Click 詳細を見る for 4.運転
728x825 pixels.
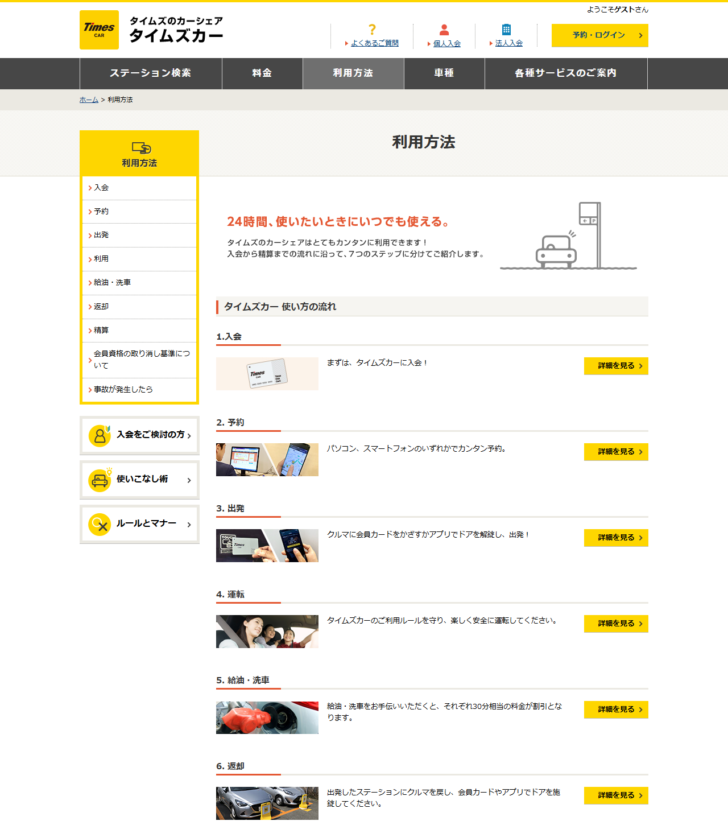(x=616, y=623)
